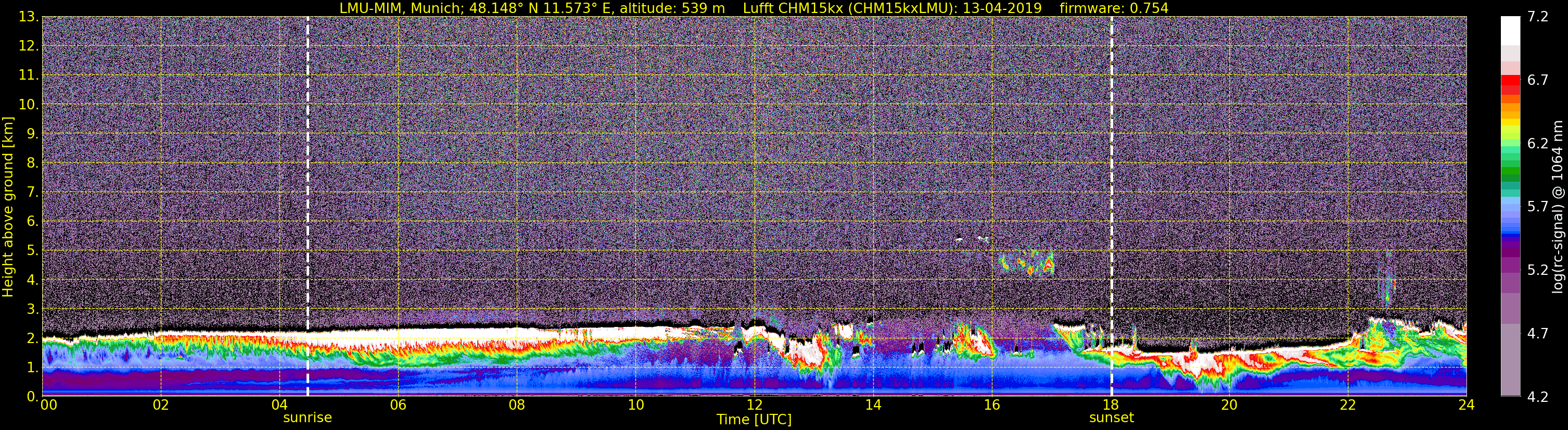Click the colorbar value '4.7'
Image resolution: width=1568 pixels, height=430 pixels.
tap(1538, 333)
